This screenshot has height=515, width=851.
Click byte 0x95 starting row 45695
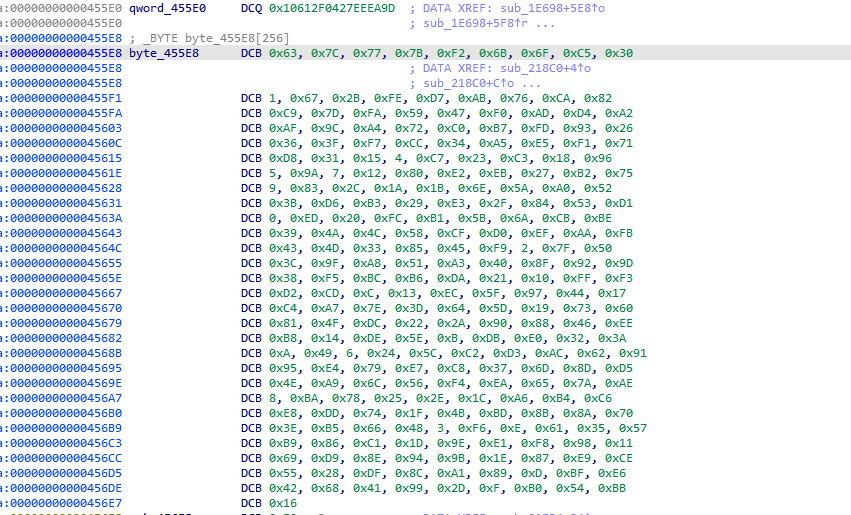click(x=283, y=368)
